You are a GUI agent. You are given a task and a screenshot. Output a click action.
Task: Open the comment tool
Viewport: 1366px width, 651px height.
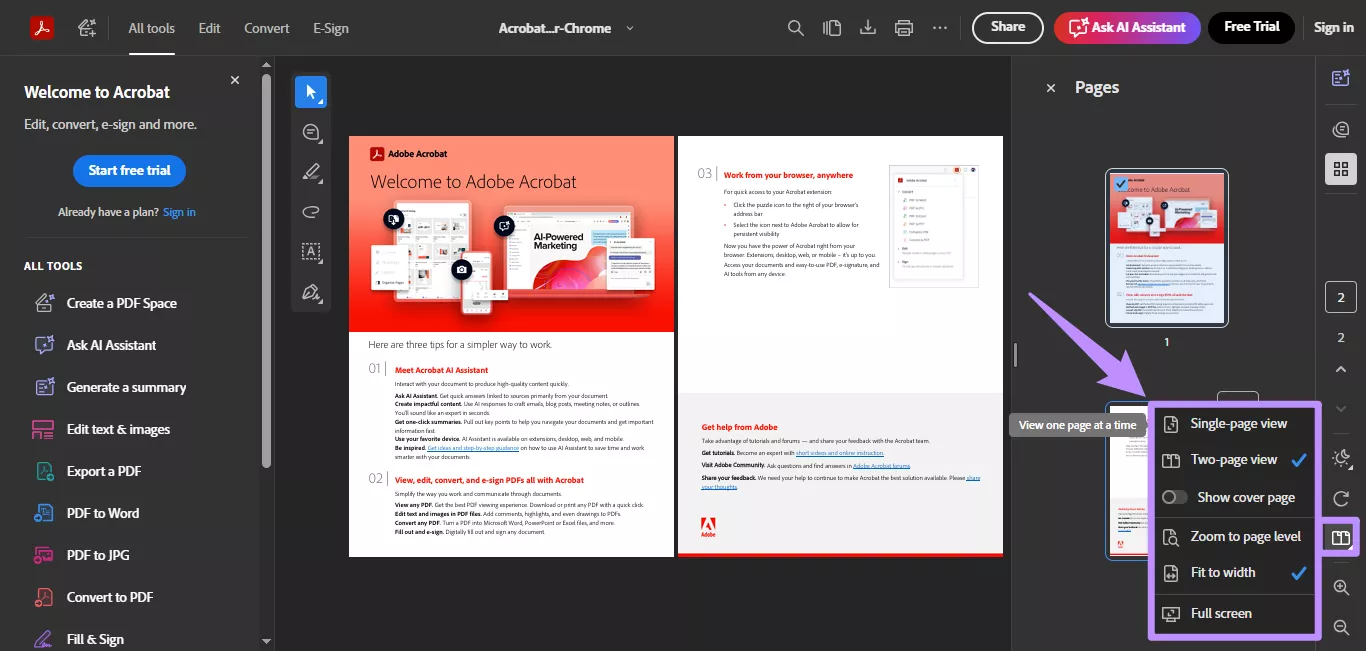click(x=311, y=131)
